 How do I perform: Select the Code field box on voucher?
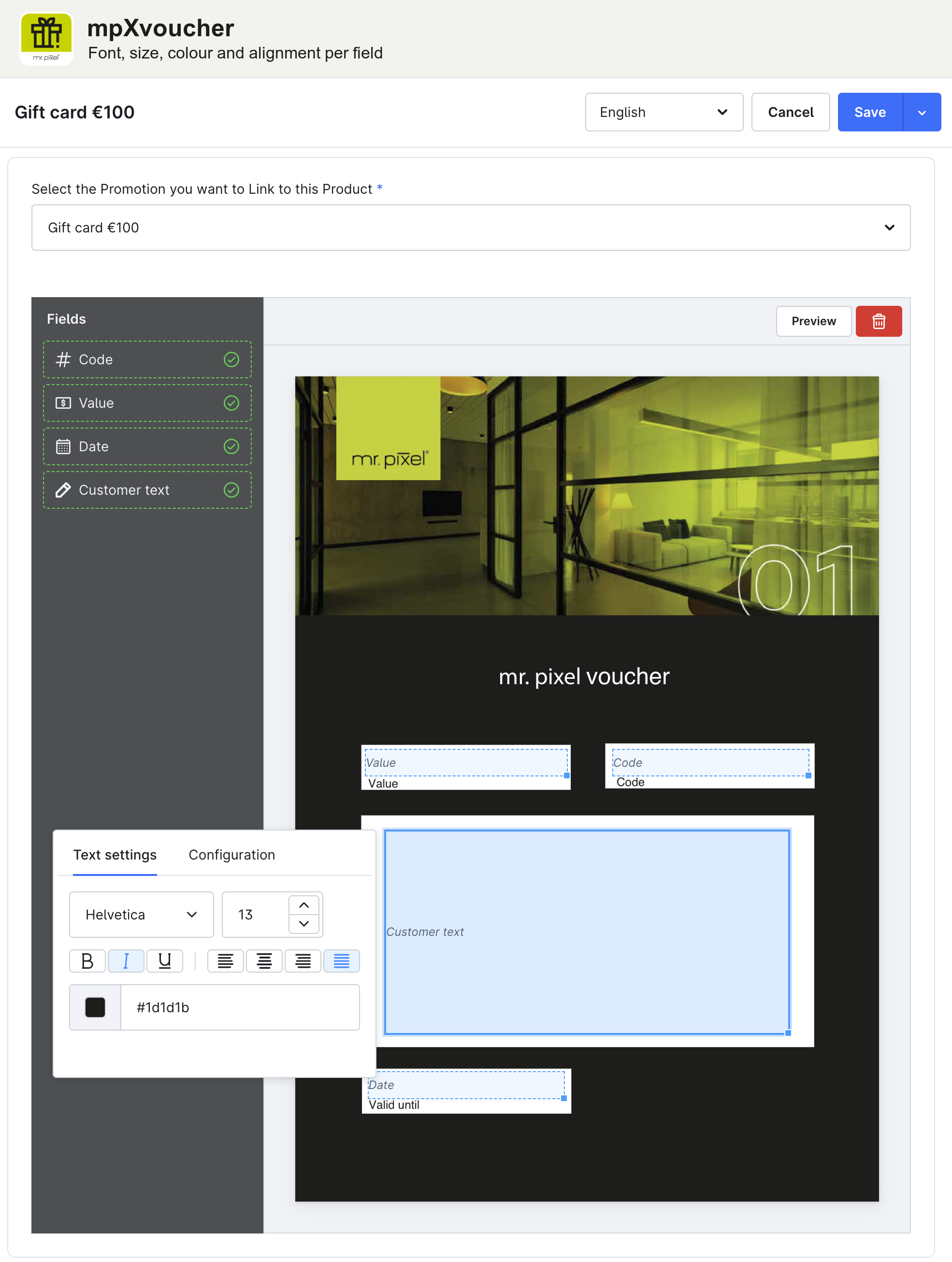(710, 762)
